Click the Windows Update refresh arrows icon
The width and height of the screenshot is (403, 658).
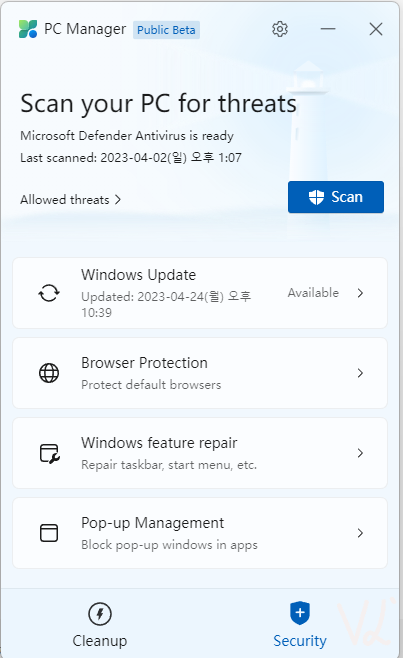click(49, 293)
